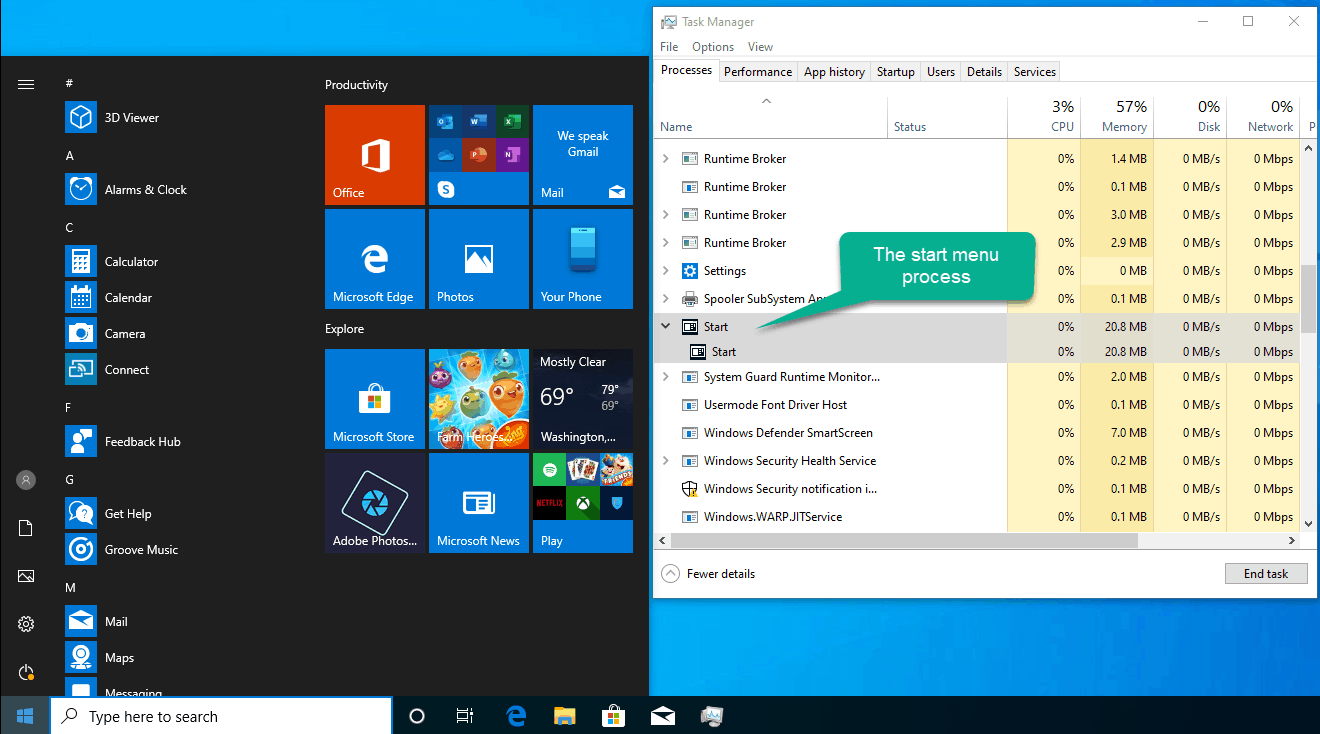Expand the Settings process row

666,270
